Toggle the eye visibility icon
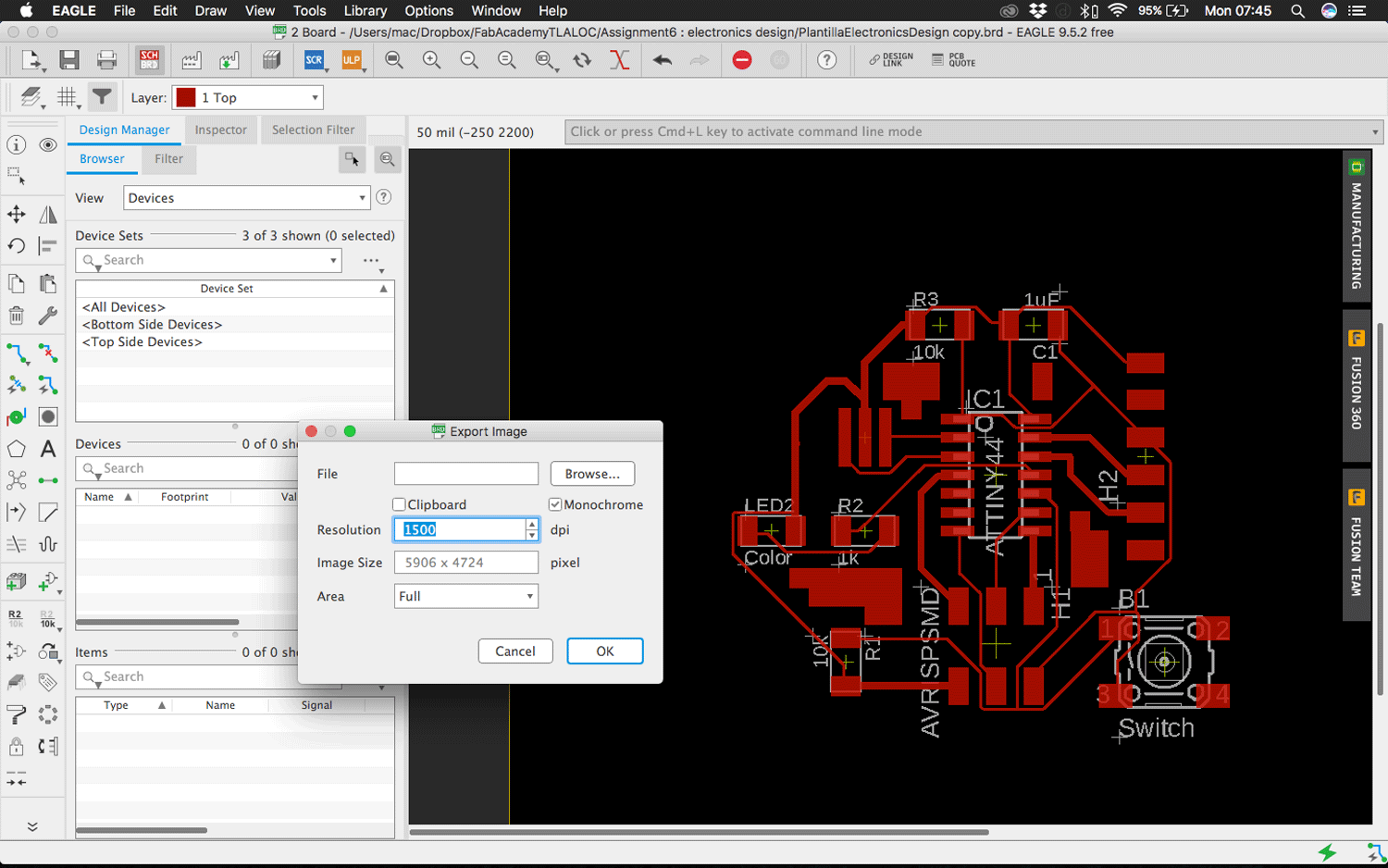Image resolution: width=1388 pixels, height=868 pixels. [48, 145]
